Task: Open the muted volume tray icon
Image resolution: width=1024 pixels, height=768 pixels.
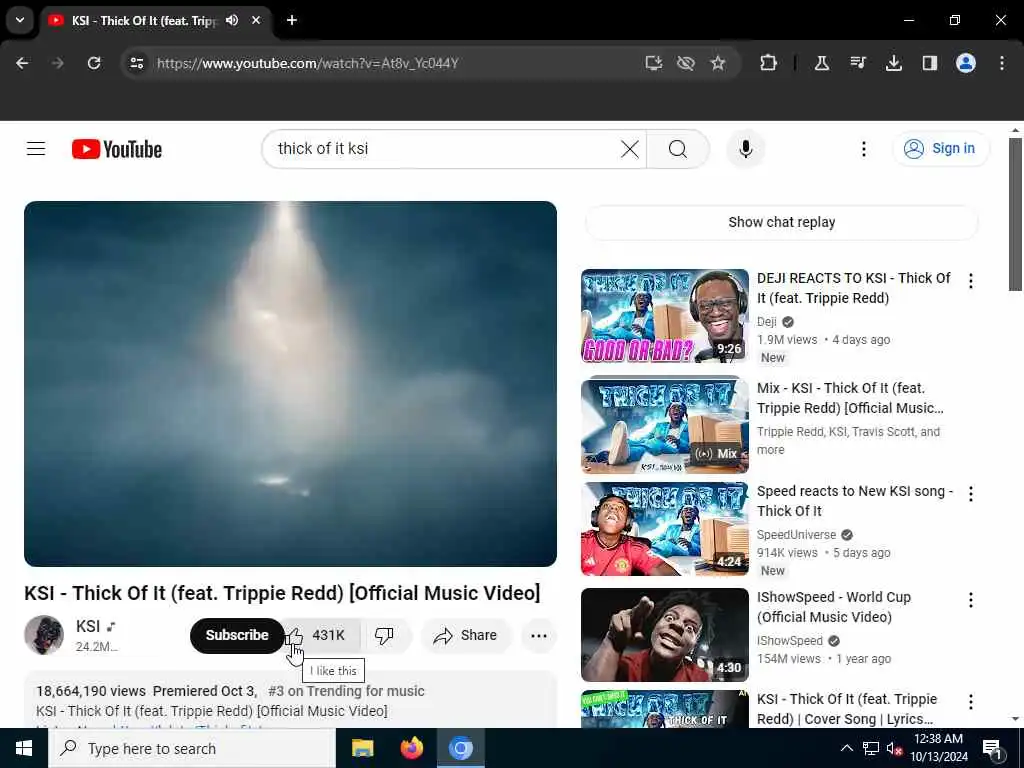Action: tap(894, 748)
